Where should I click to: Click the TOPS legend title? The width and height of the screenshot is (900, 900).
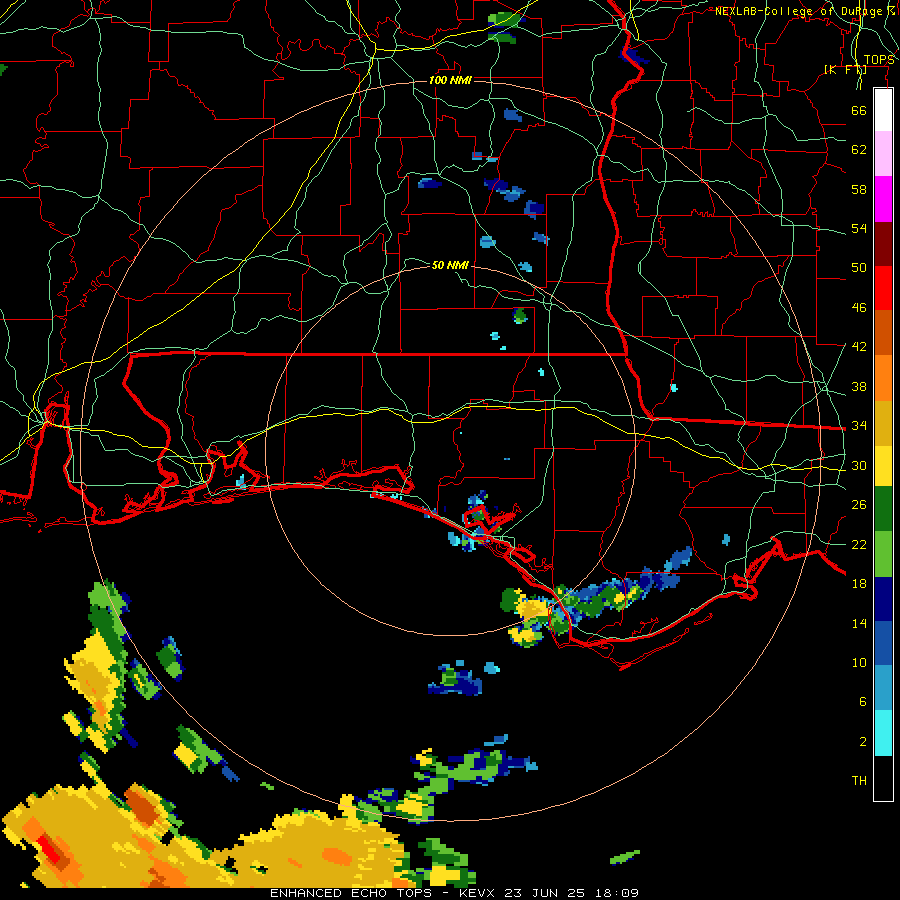(x=879, y=60)
